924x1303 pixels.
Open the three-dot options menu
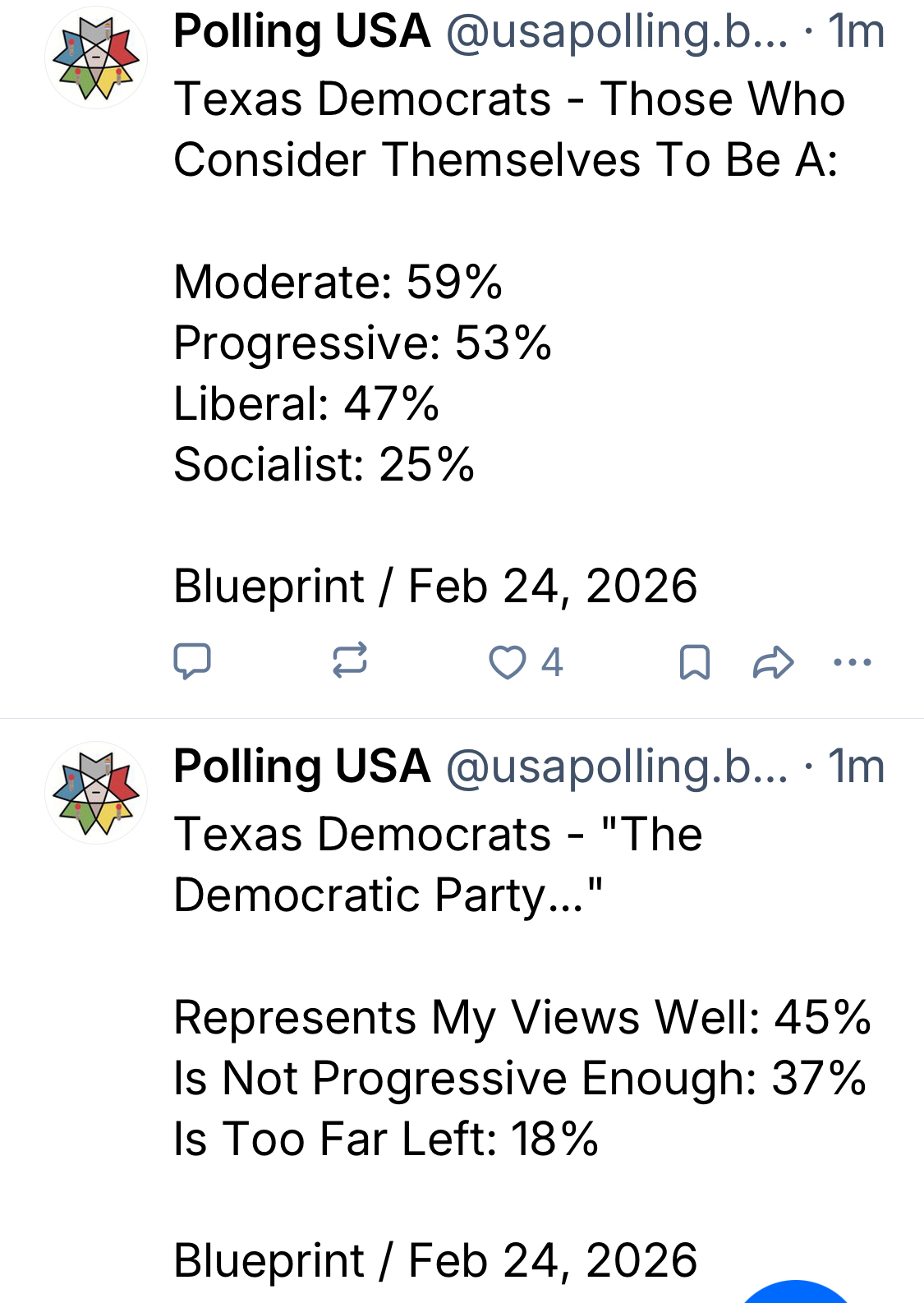tap(852, 662)
